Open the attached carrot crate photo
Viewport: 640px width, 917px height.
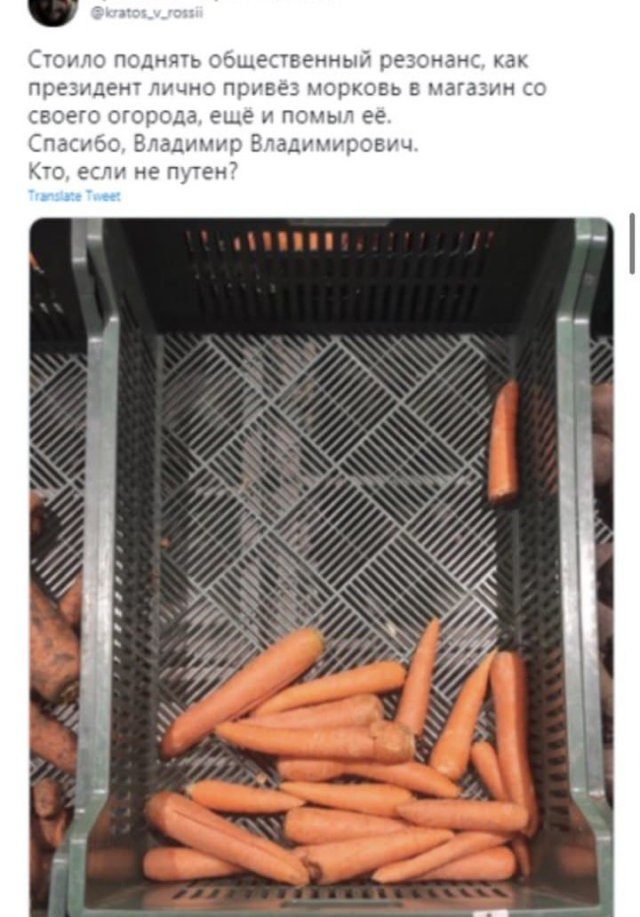click(x=321, y=566)
